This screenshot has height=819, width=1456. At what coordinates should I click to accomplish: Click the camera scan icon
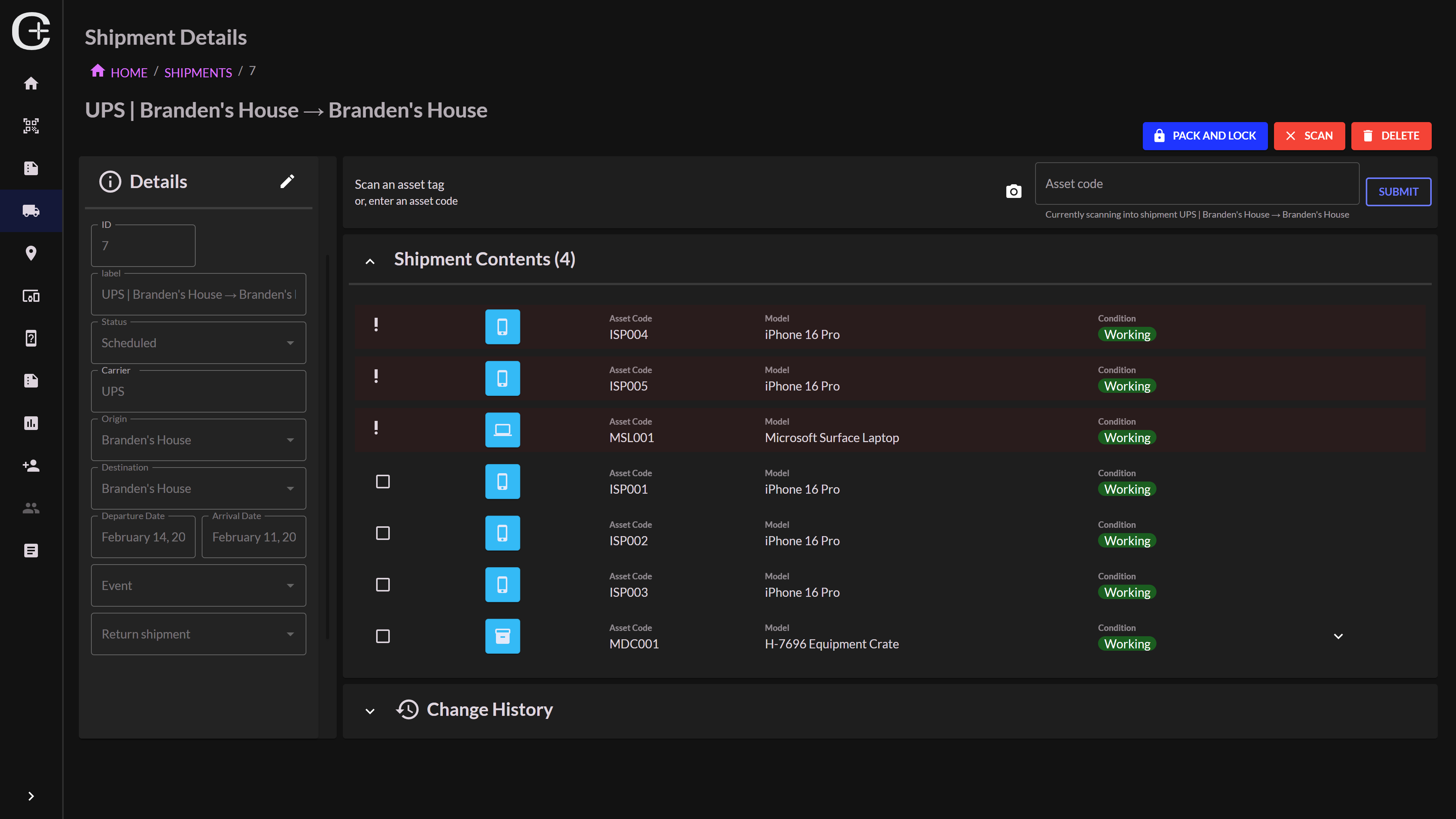(x=1014, y=191)
